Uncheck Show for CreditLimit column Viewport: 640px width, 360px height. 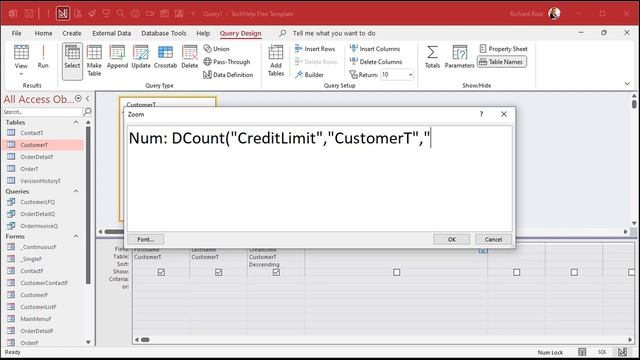point(276,272)
